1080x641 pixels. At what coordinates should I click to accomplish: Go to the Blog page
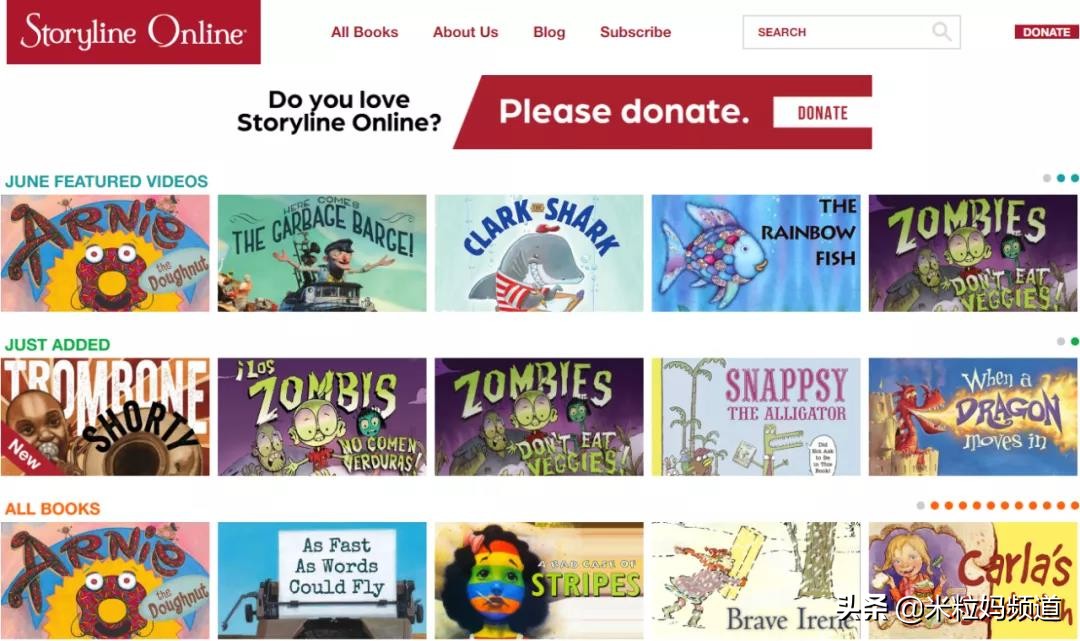[549, 32]
